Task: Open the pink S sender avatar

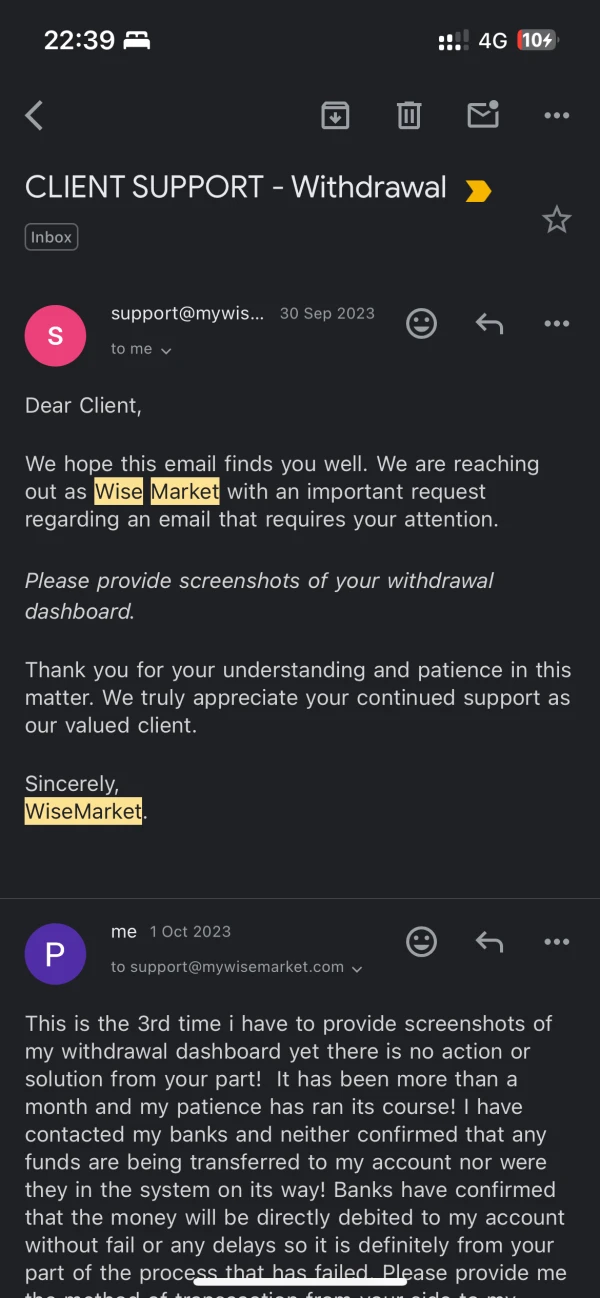Action: (x=55, y=336)
